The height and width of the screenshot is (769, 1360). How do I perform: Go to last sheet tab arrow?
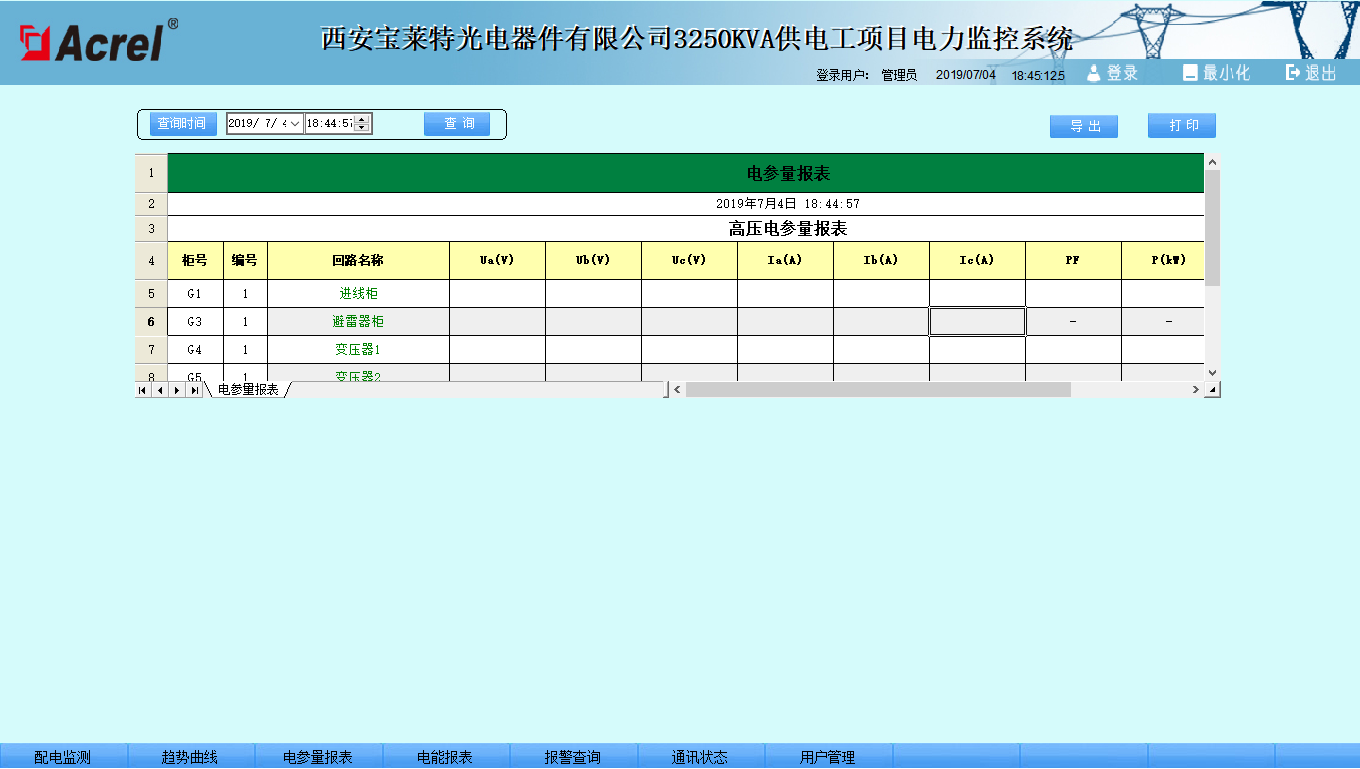[x=194, y=390]
